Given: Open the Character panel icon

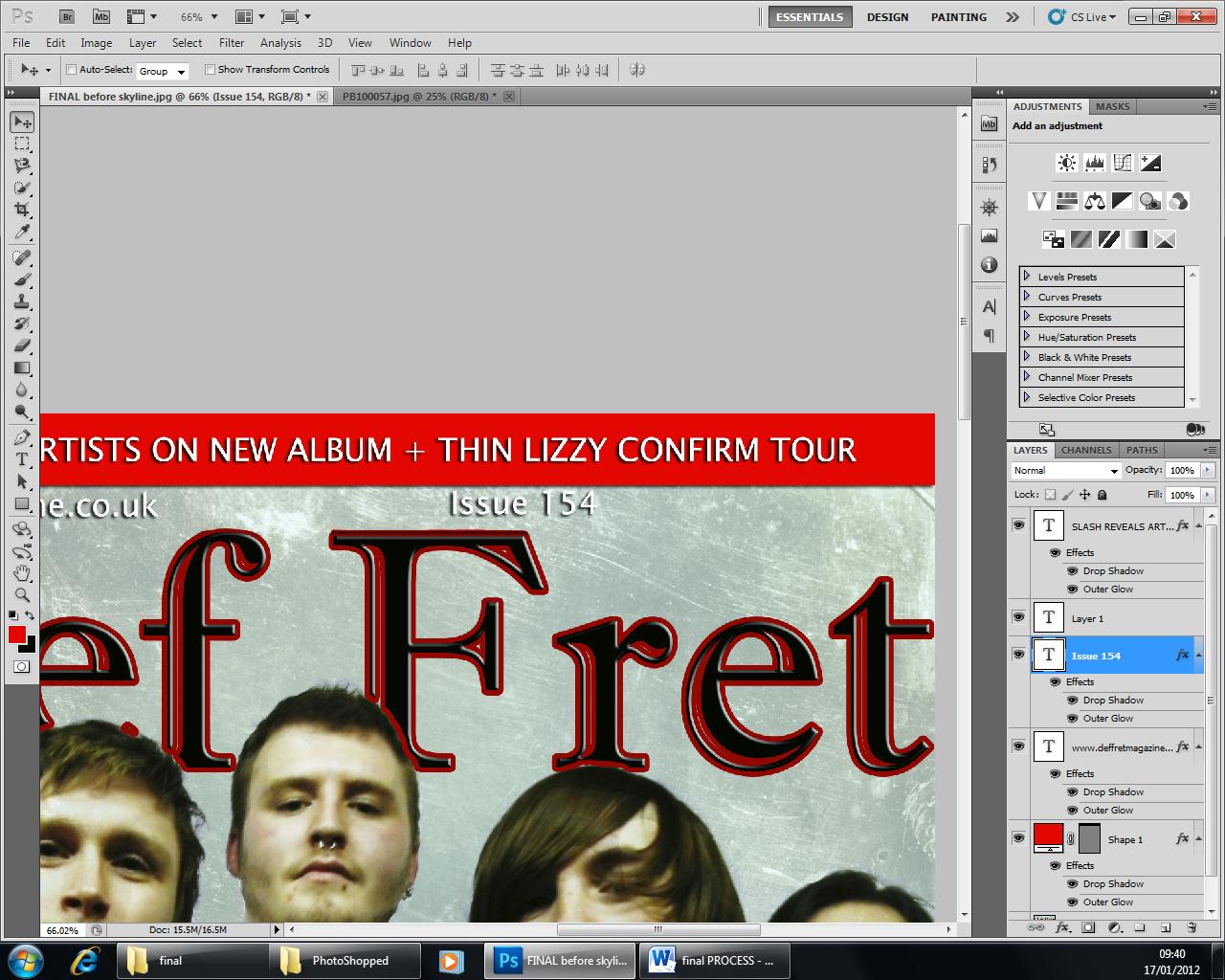Looking at the screenshot, I should [989, 306].
